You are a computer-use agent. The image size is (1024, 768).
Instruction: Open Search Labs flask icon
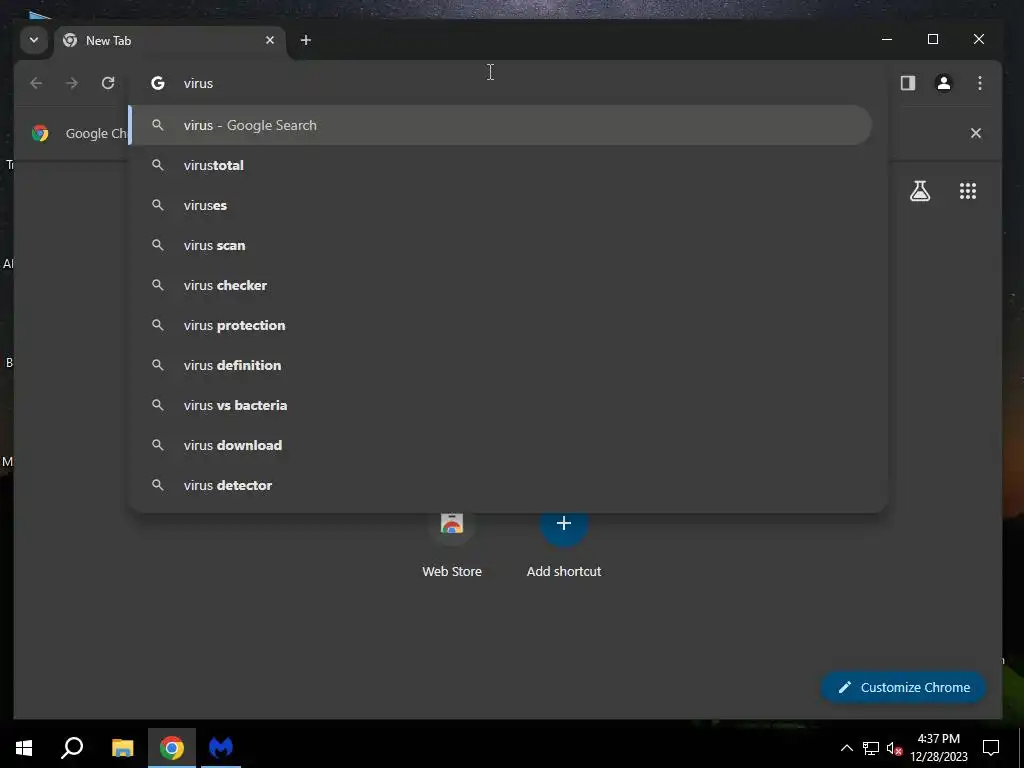920,191
